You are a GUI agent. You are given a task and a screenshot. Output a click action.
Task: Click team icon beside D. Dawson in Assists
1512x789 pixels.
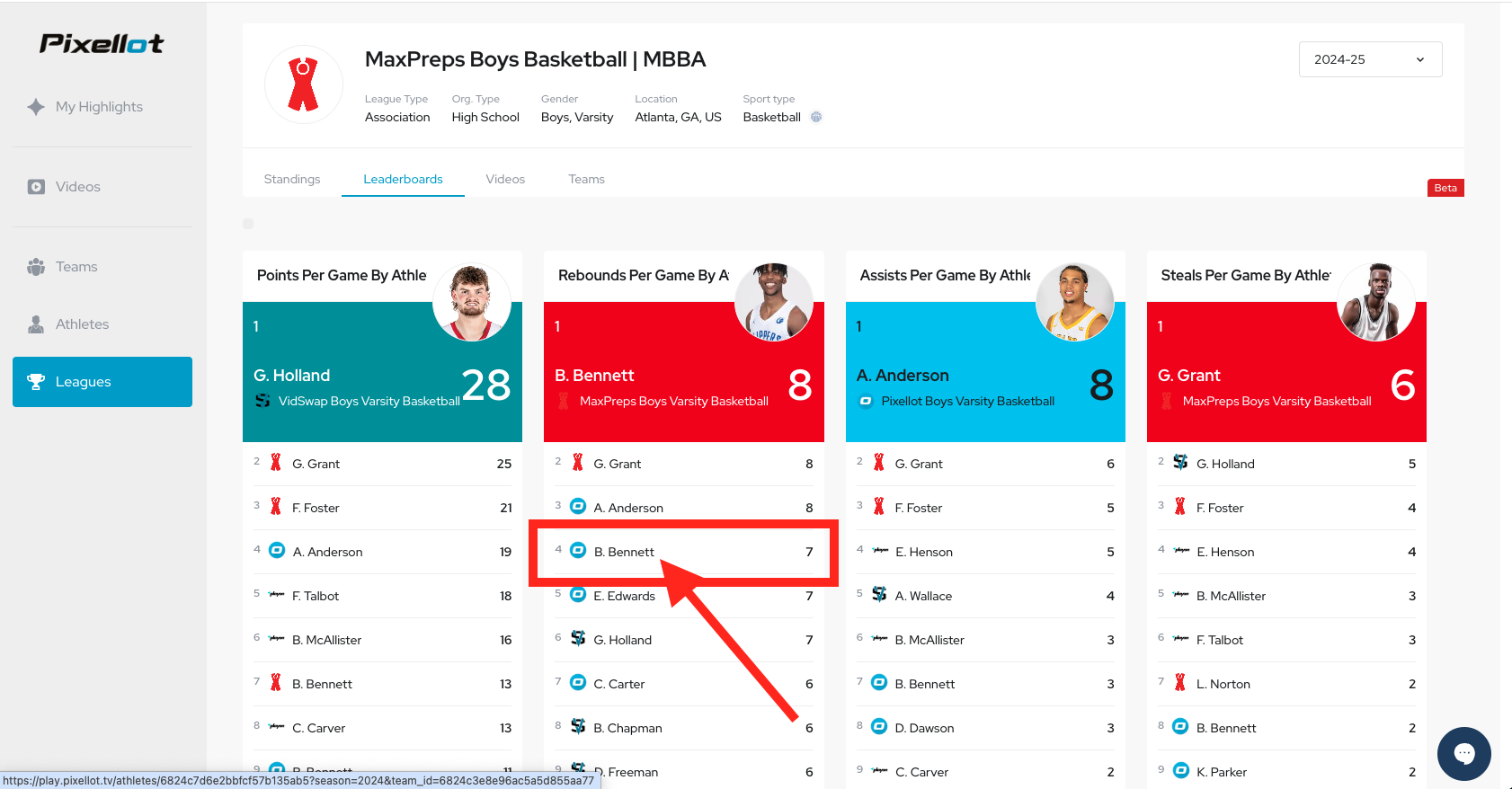coord(880,727)
